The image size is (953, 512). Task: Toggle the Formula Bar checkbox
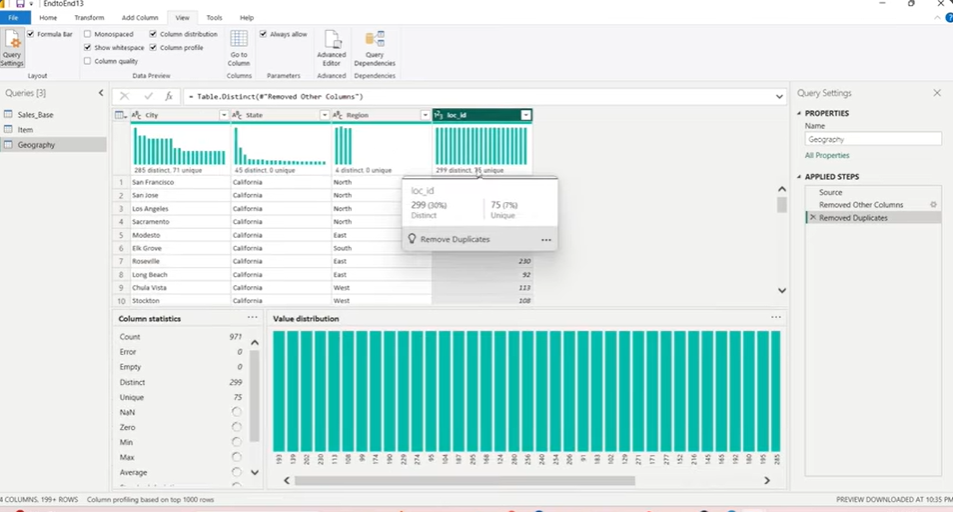(x=30, y=34)
